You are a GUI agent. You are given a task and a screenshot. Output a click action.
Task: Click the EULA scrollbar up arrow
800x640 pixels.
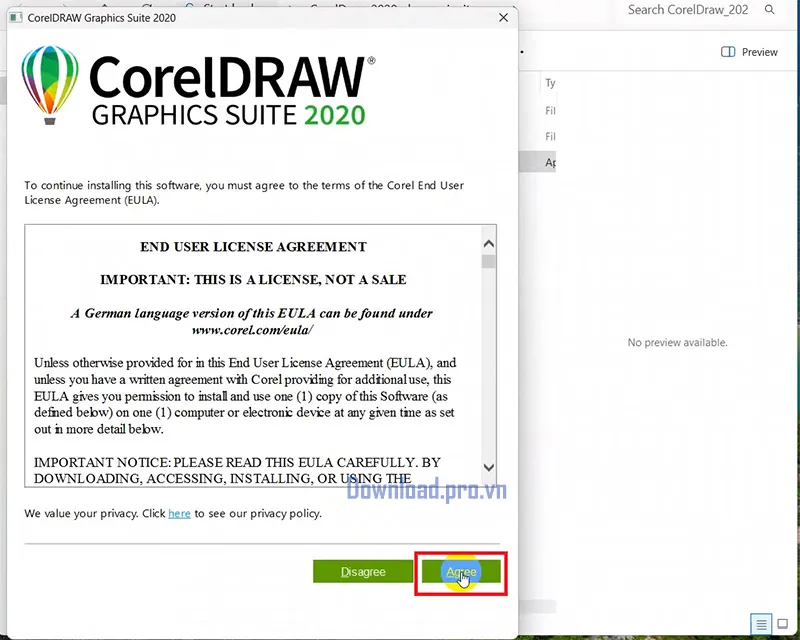coord(488,243)
